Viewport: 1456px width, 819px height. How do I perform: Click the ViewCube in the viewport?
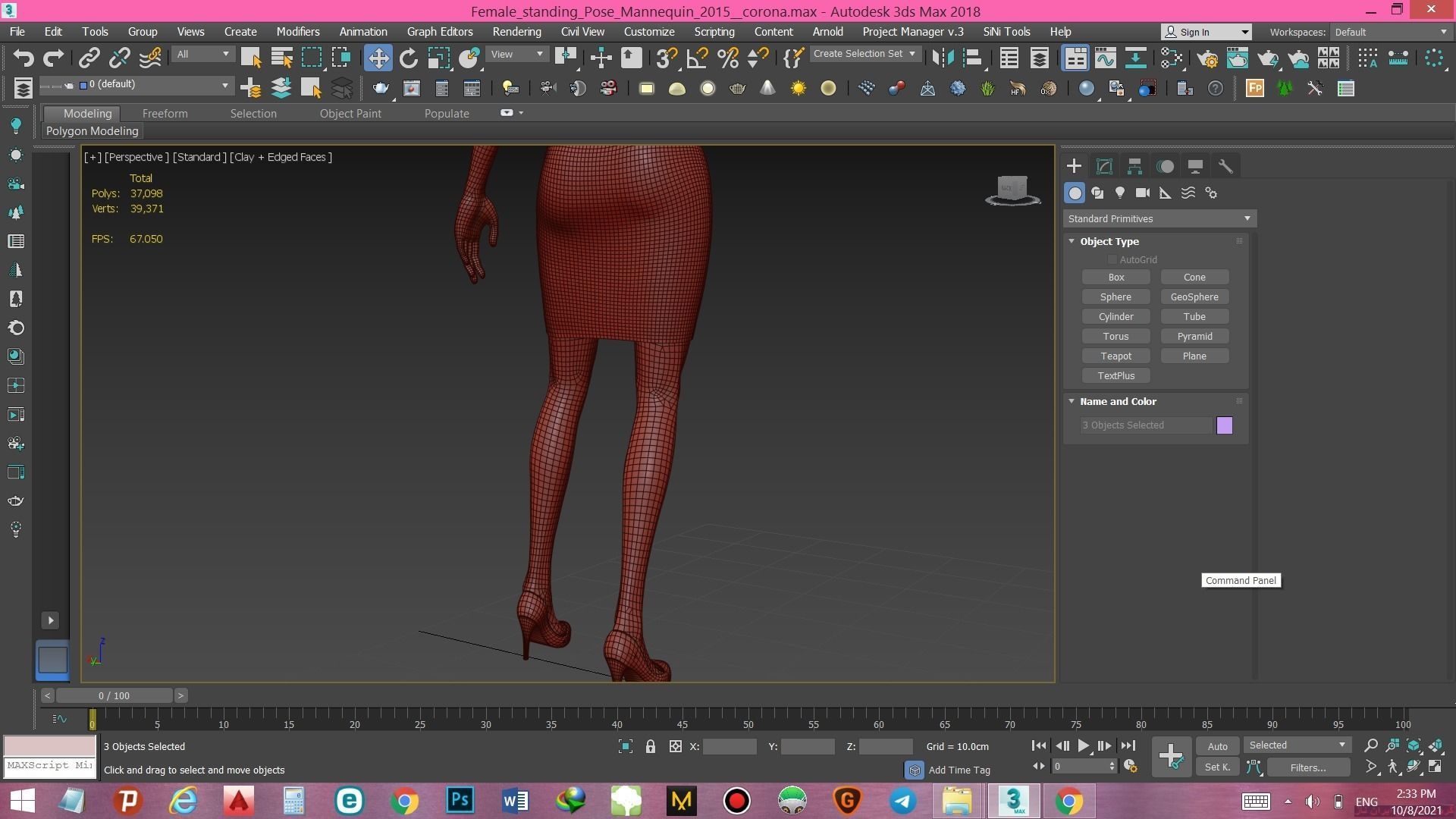click(1012, 190)
